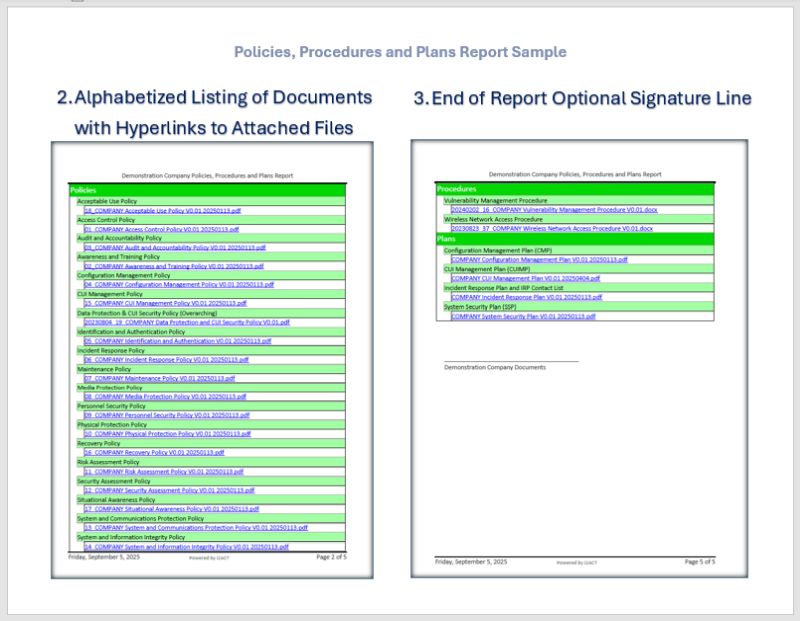Select the 'CUI Management Policy' row label
800x621 pixels.
(110, 294)
